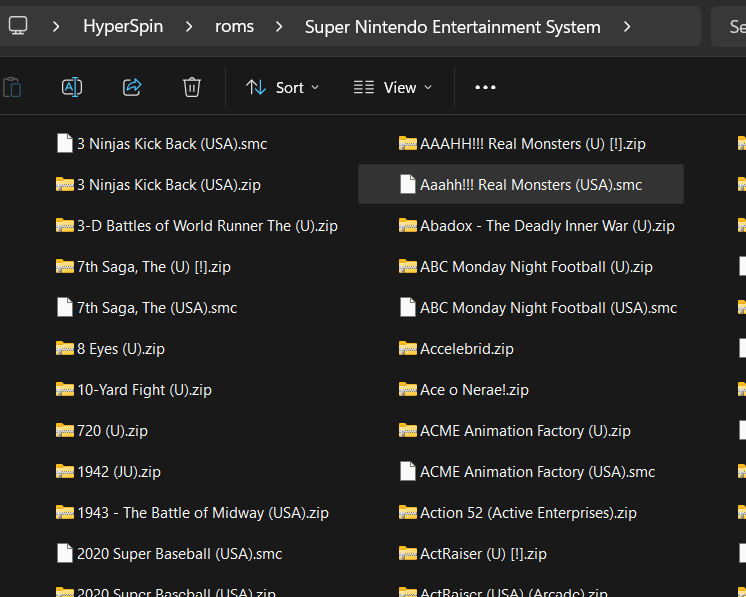Select file name 10-Yard Fight (U).zip
Viewport: 746px width, 597px height.
point(145,390)
